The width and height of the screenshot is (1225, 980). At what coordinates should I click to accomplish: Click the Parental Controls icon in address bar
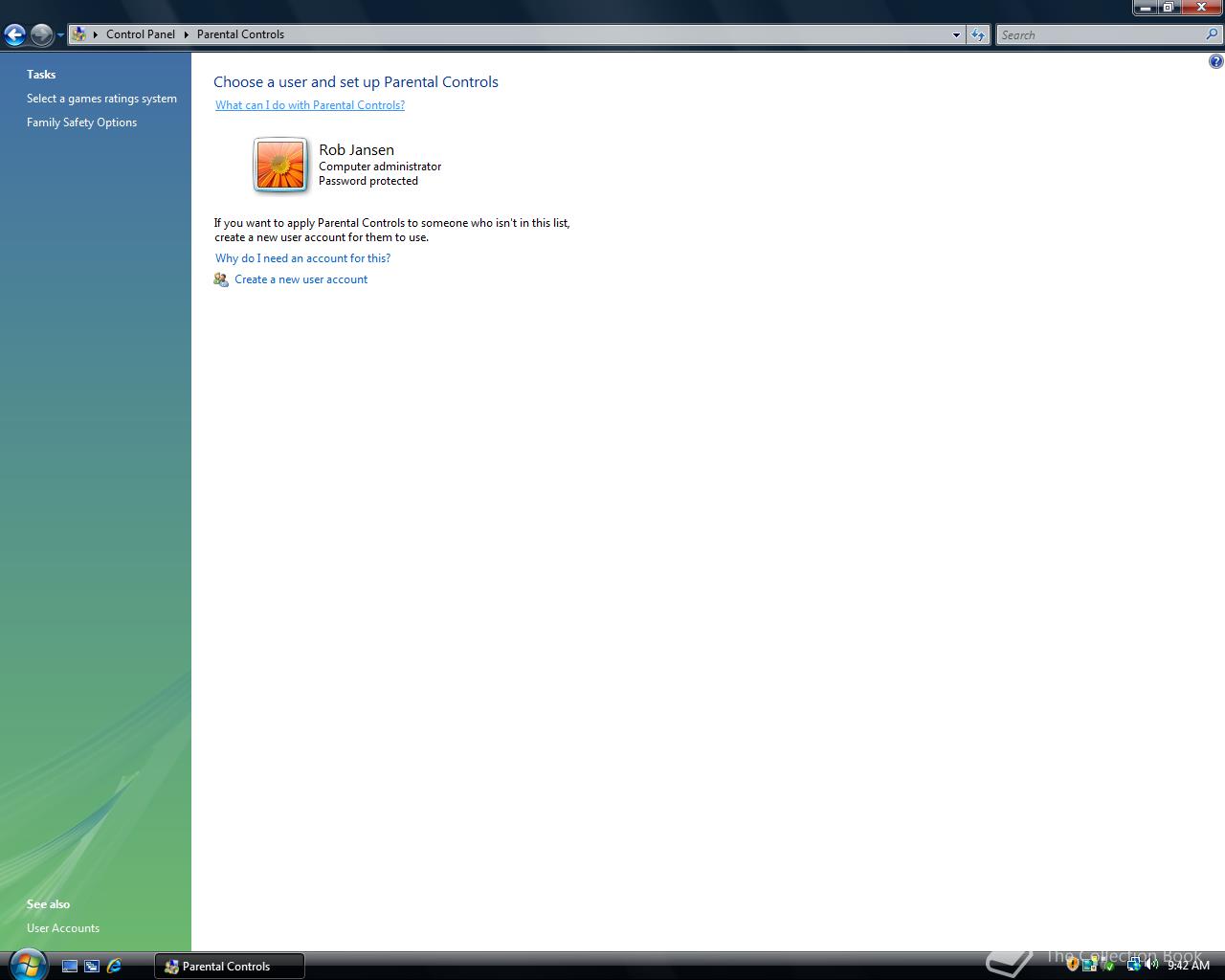79,34
